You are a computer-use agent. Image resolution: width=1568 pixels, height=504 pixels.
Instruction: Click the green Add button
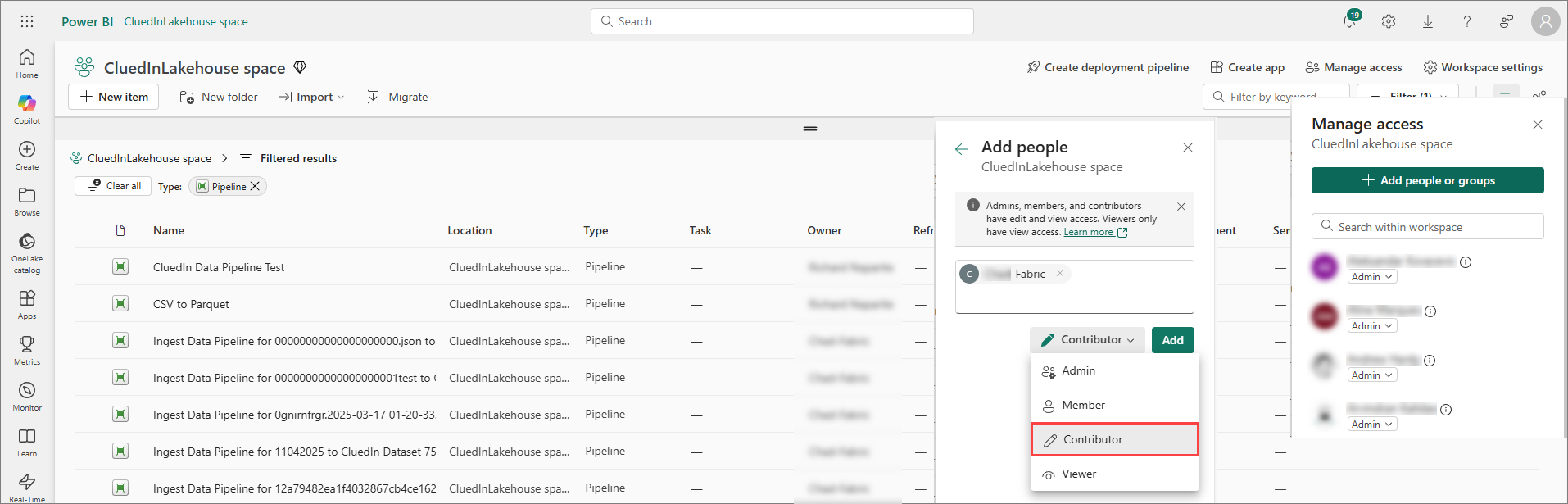[x=1172, y=340]
